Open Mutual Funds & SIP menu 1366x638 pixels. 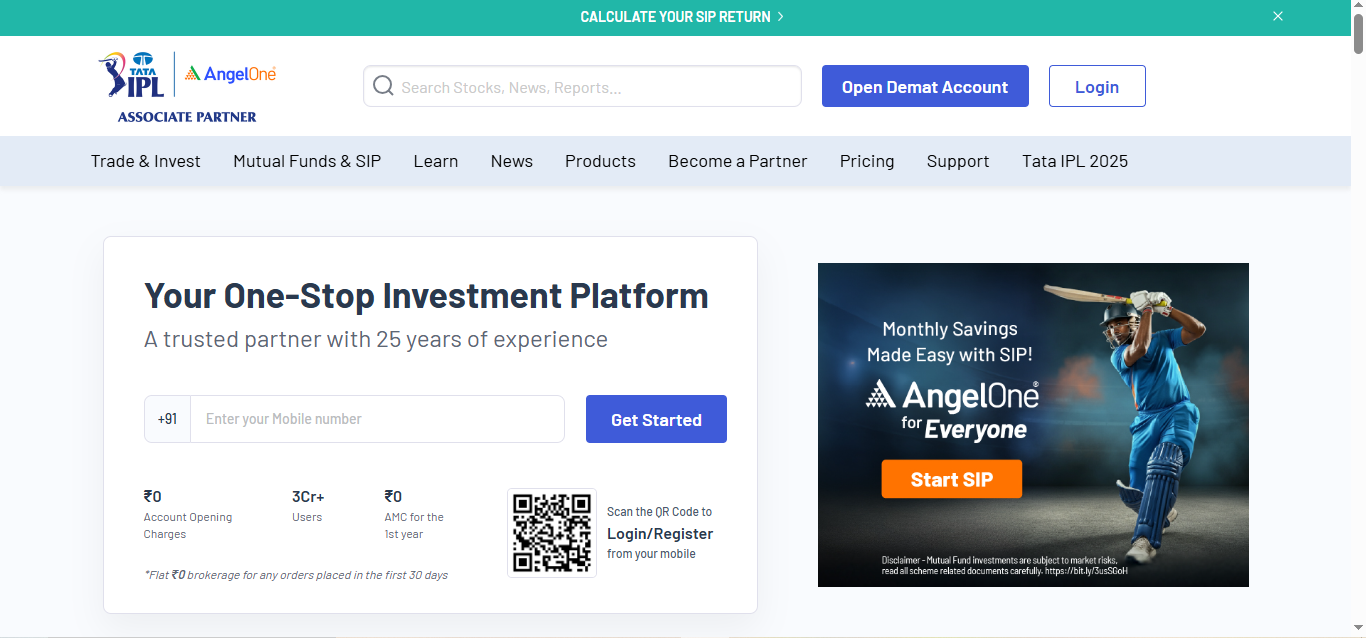[x=307, y=161]
